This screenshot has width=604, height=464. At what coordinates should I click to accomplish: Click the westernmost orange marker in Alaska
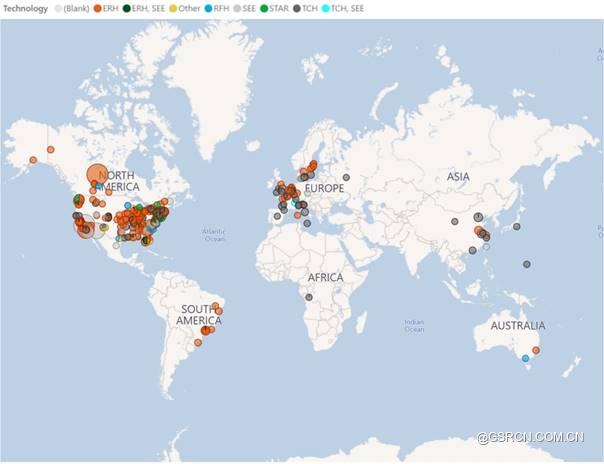[33, 160]
